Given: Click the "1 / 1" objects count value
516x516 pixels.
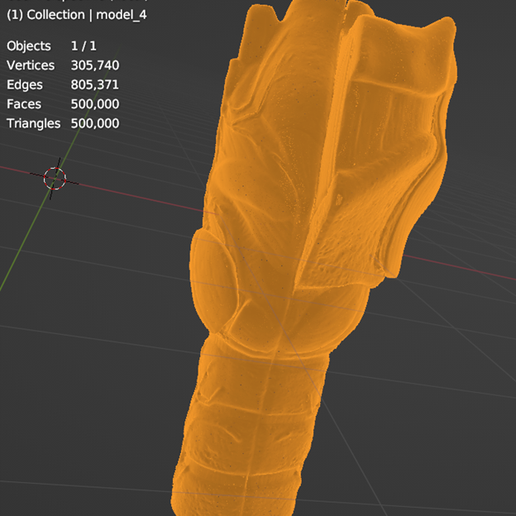Looking at the screenshot, I should [x=84, y=46].
